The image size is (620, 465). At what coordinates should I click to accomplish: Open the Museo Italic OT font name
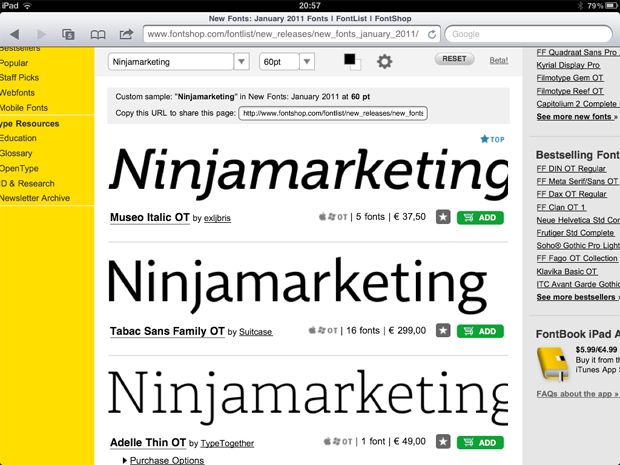[150, 217]
